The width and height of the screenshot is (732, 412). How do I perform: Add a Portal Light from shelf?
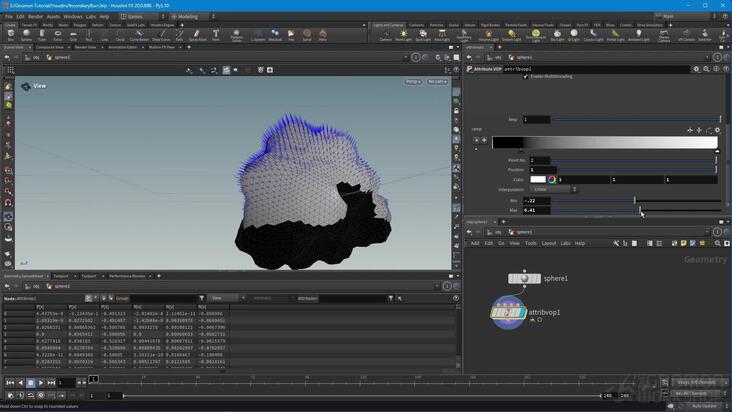[615, 35]
